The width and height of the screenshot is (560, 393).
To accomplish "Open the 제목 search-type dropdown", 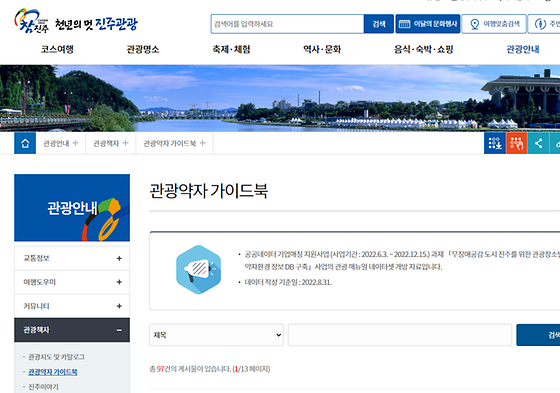I will click(216, 335).
